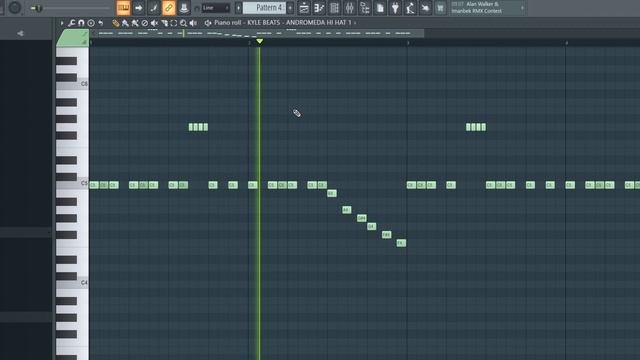The height and width of the screenshot is (360, 640).
Task: Open the Pattern 4 selector
Action: point(264,8)
